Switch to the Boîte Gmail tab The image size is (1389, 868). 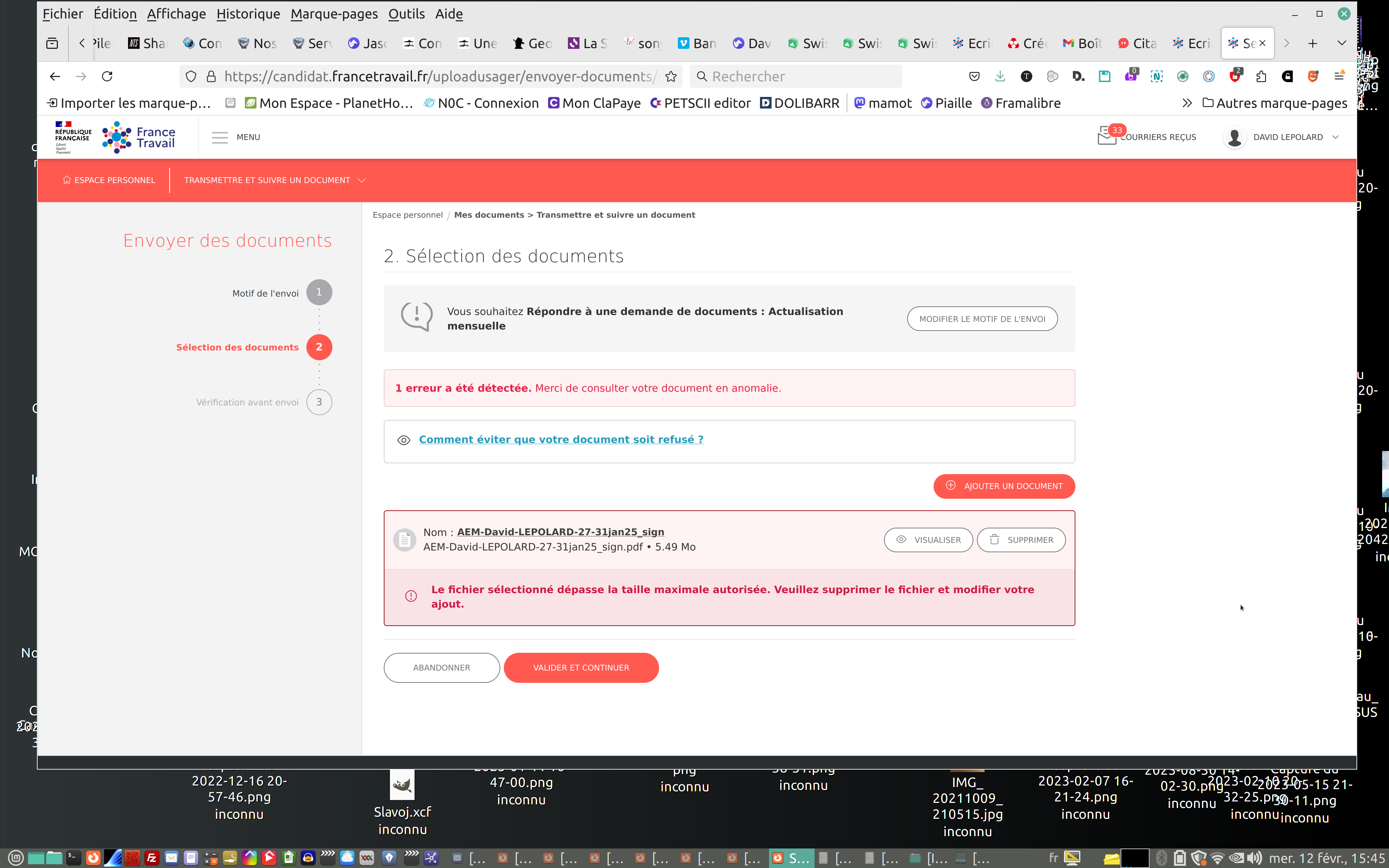1082,44
